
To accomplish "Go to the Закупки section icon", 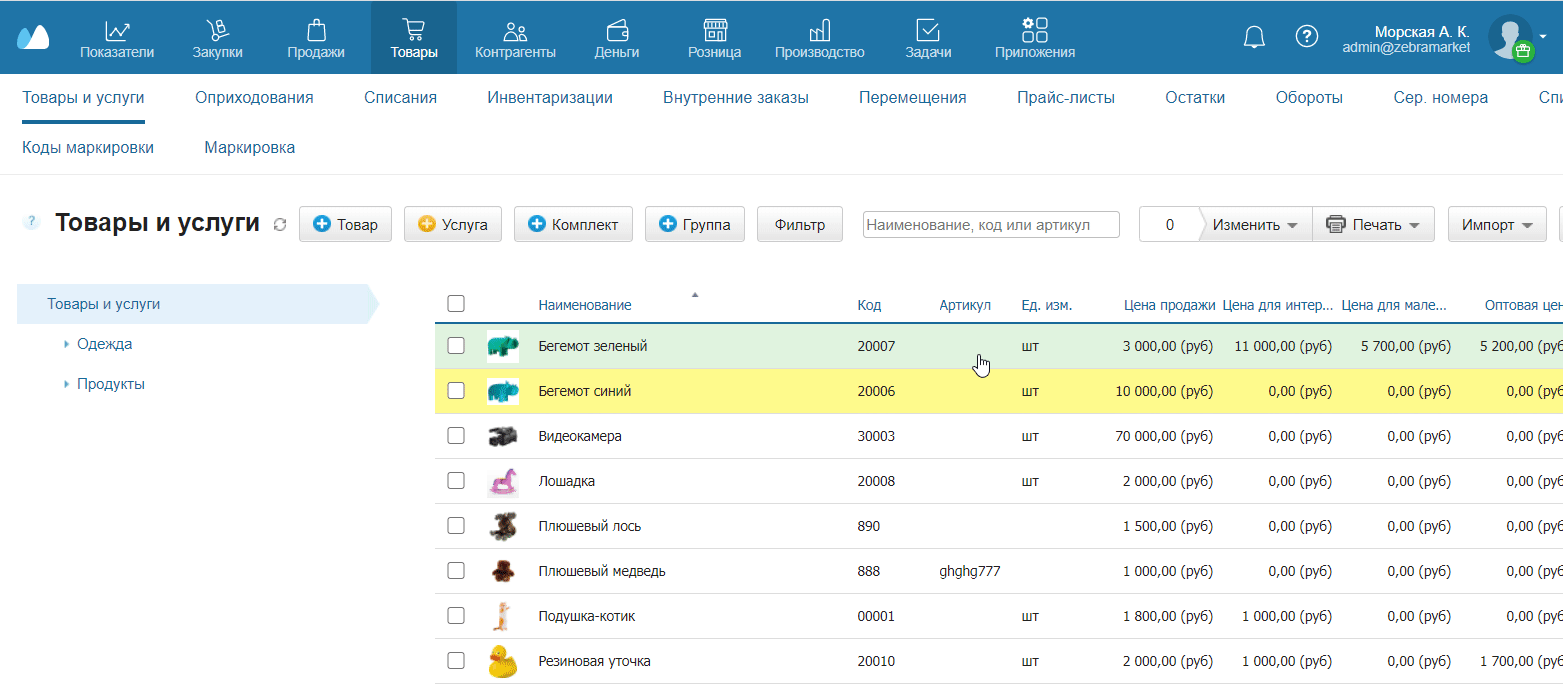I will (217, 32).
